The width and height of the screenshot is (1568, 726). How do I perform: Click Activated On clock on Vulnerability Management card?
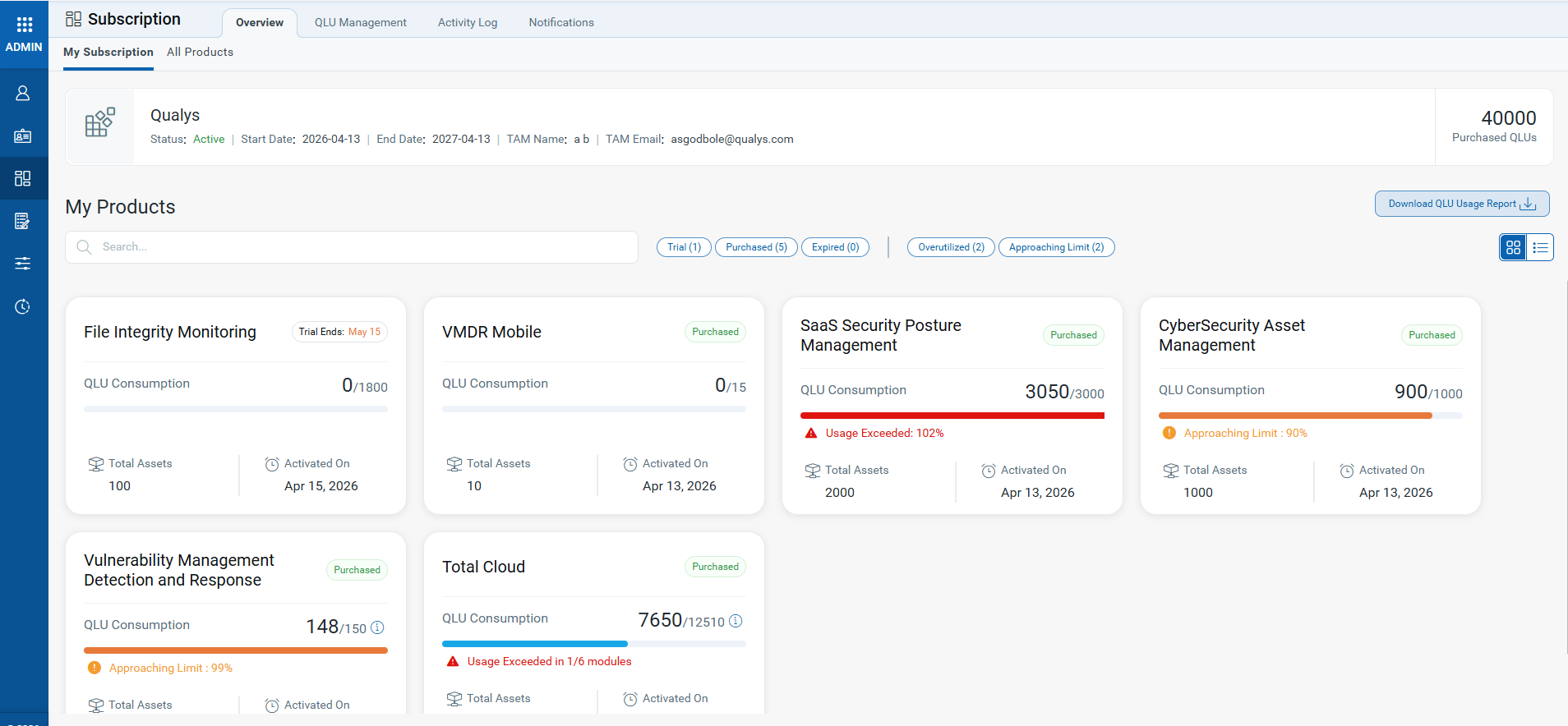tap(272, 705)
